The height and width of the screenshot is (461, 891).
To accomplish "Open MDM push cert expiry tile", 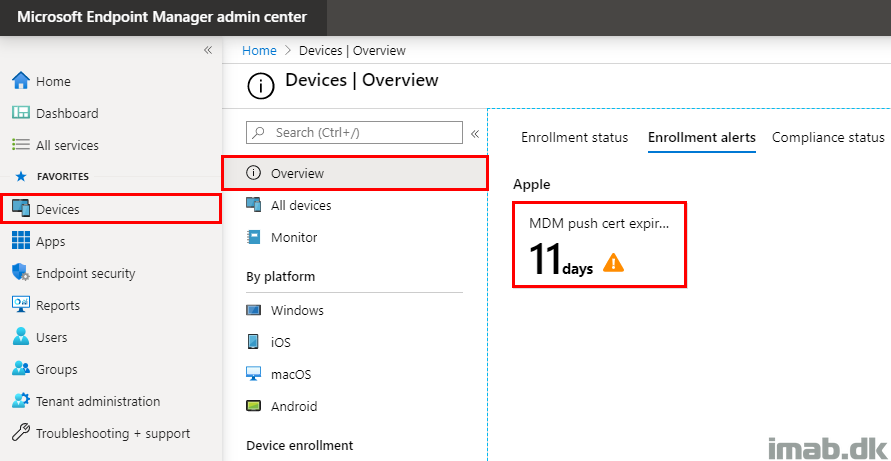I will [599, 244].
